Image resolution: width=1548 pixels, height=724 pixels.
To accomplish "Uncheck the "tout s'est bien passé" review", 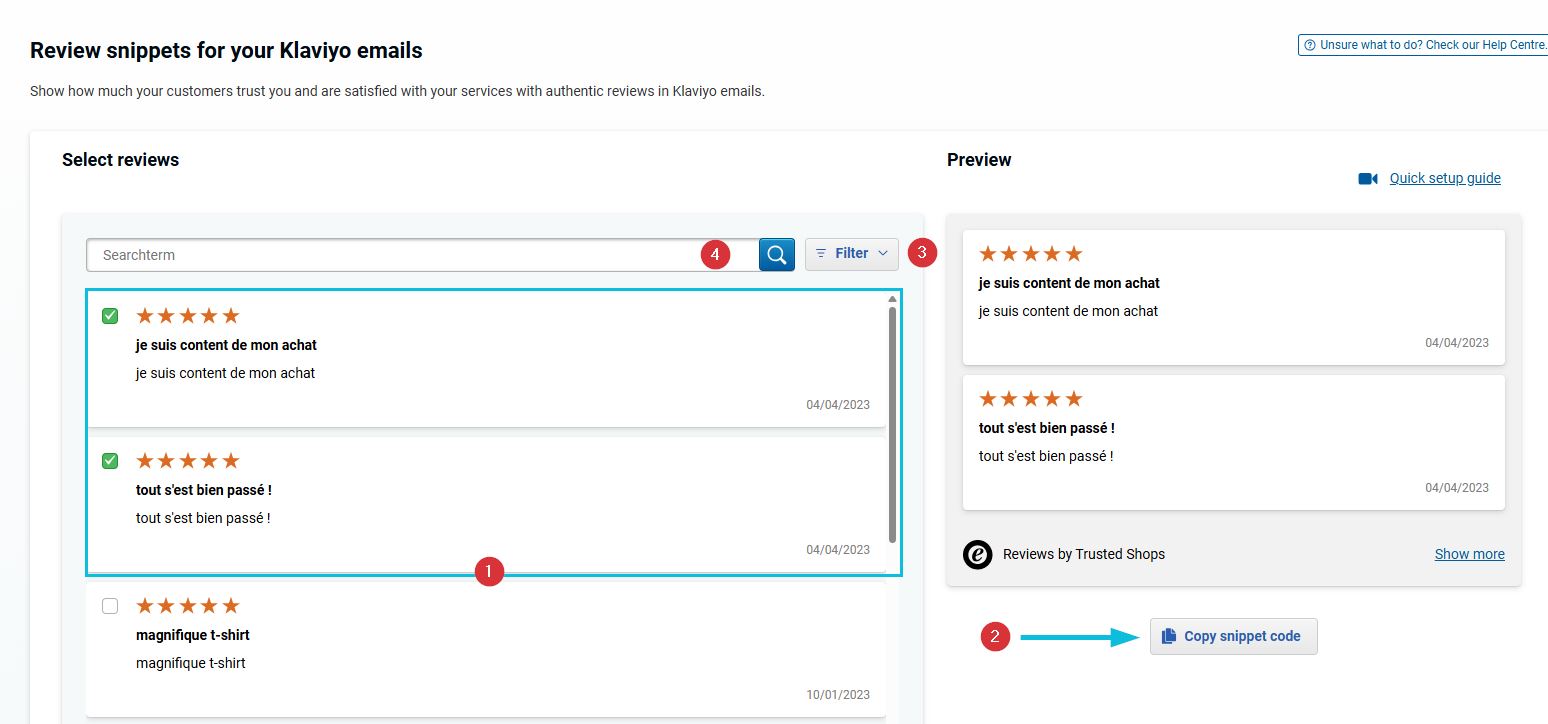I will coord(110,461).
